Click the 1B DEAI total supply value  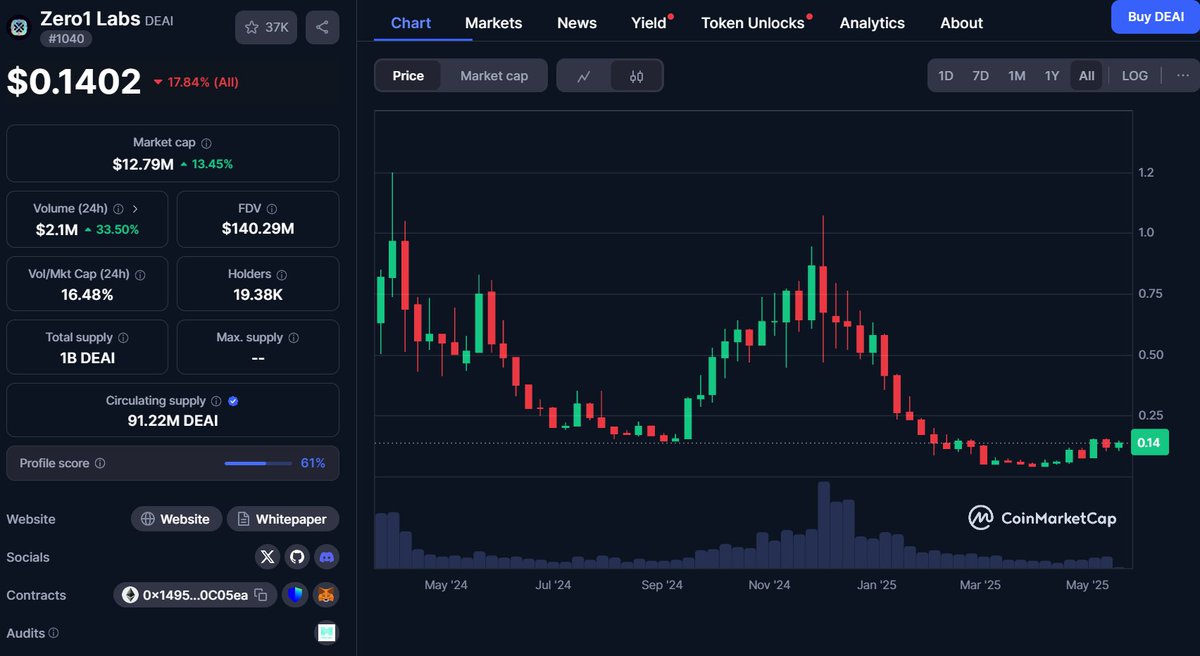[86, 358]
